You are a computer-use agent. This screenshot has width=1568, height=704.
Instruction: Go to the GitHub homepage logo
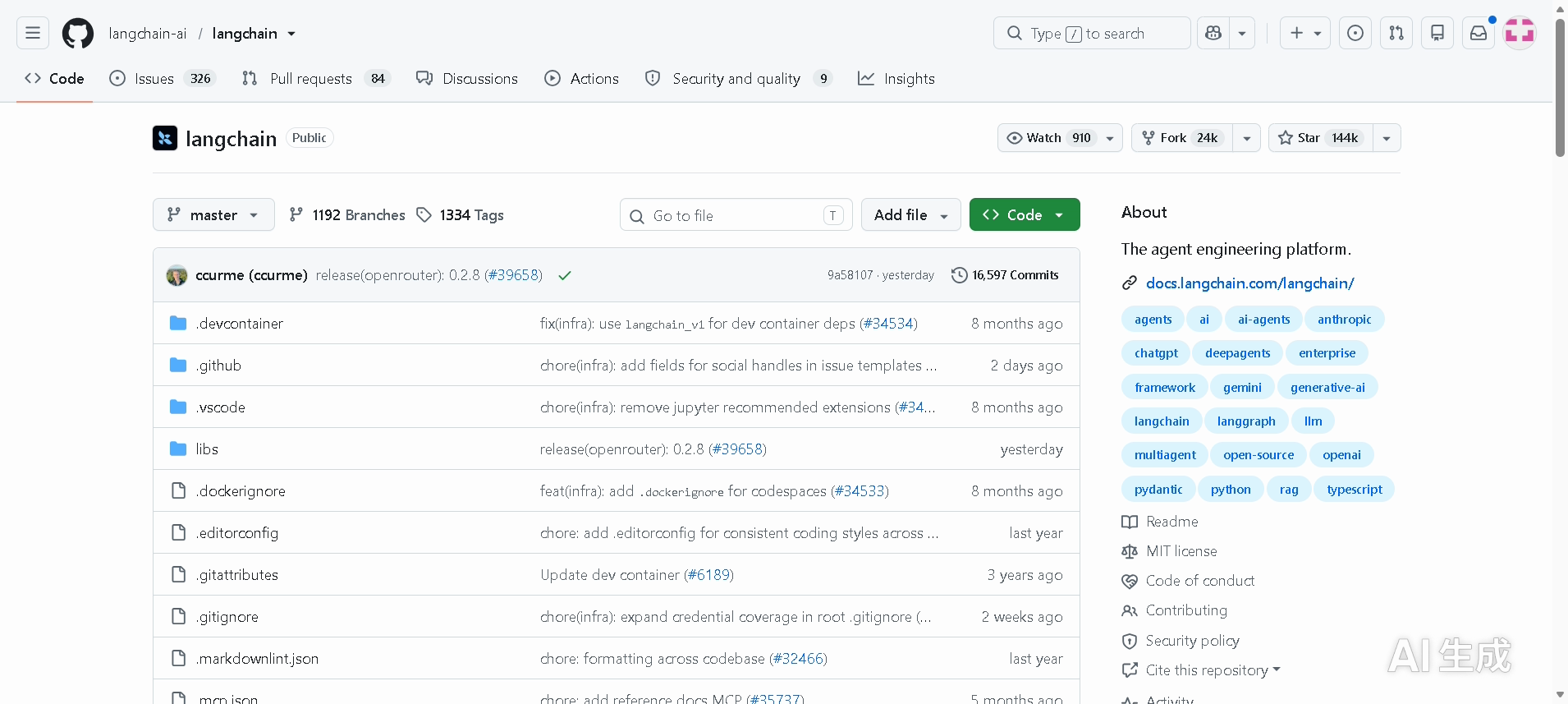[78, 34]
